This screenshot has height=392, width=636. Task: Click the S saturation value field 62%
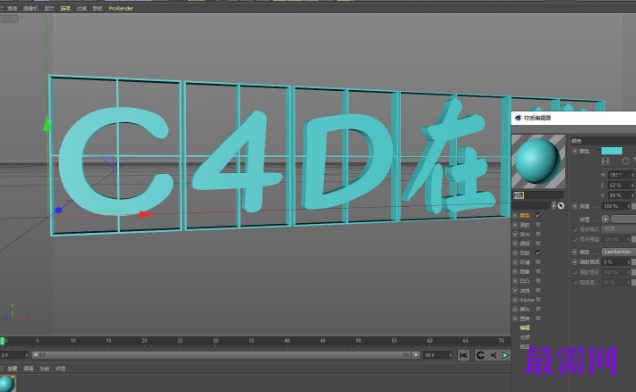click(621, 185)
